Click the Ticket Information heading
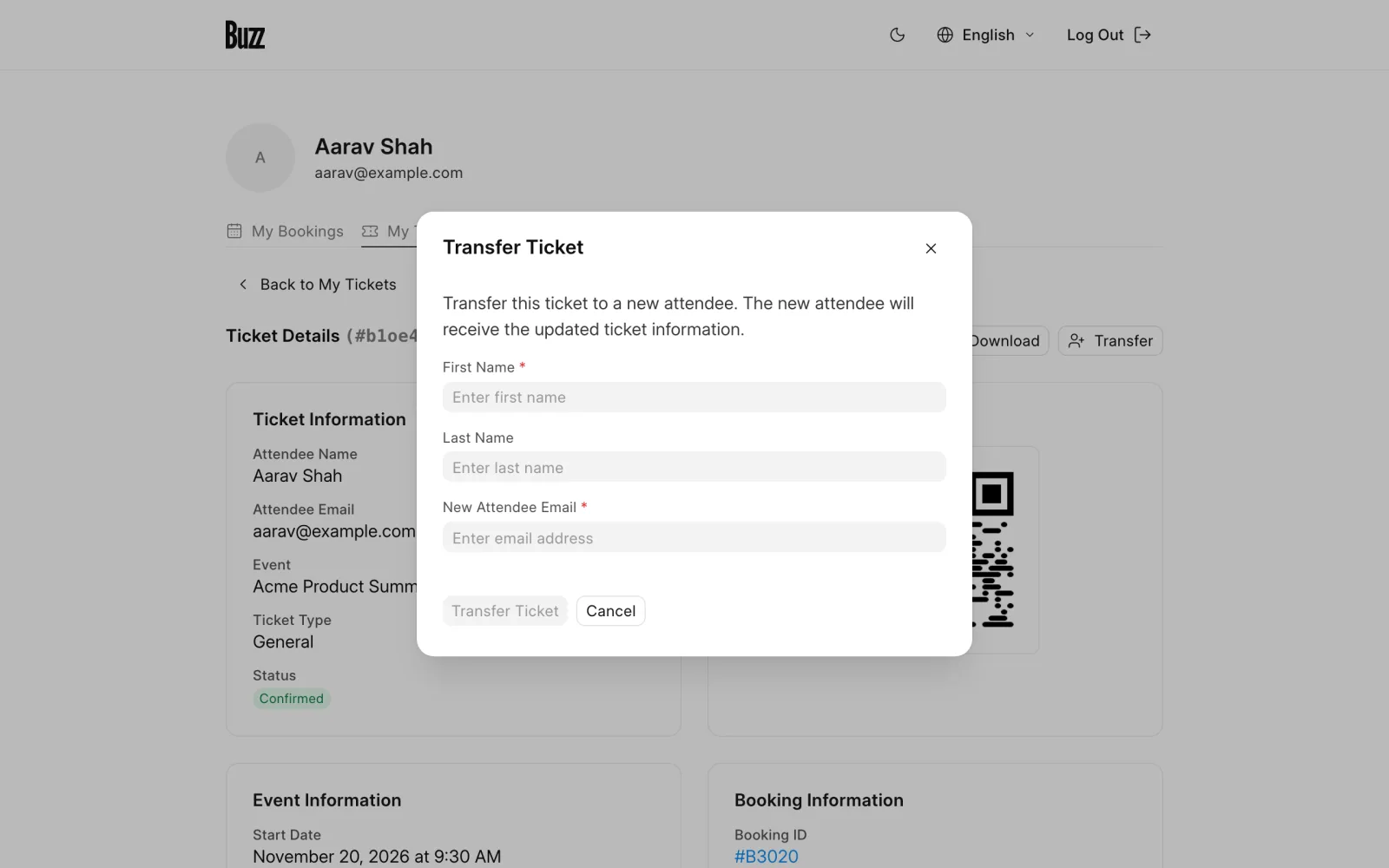 pos(329,419)
